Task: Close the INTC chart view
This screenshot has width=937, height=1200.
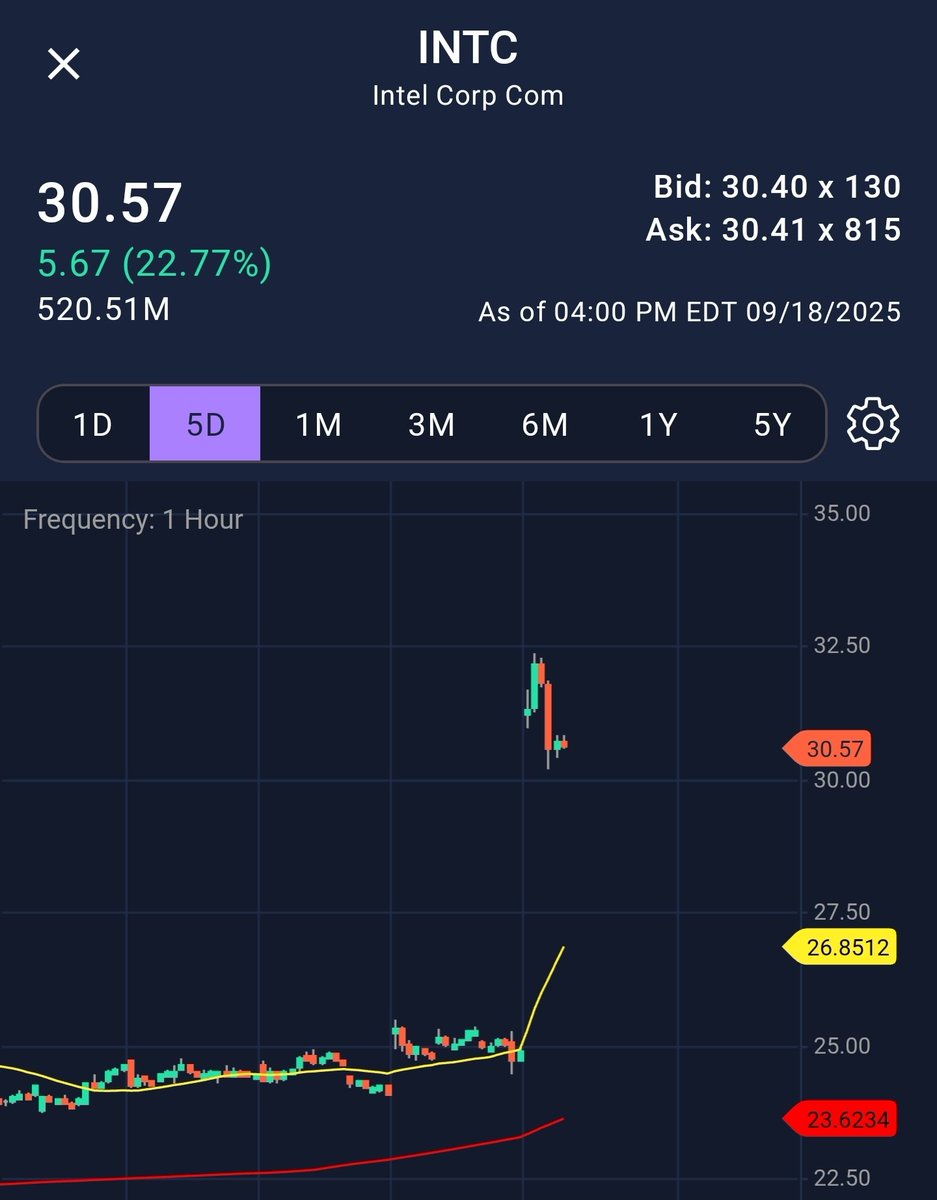Action: 64,65
